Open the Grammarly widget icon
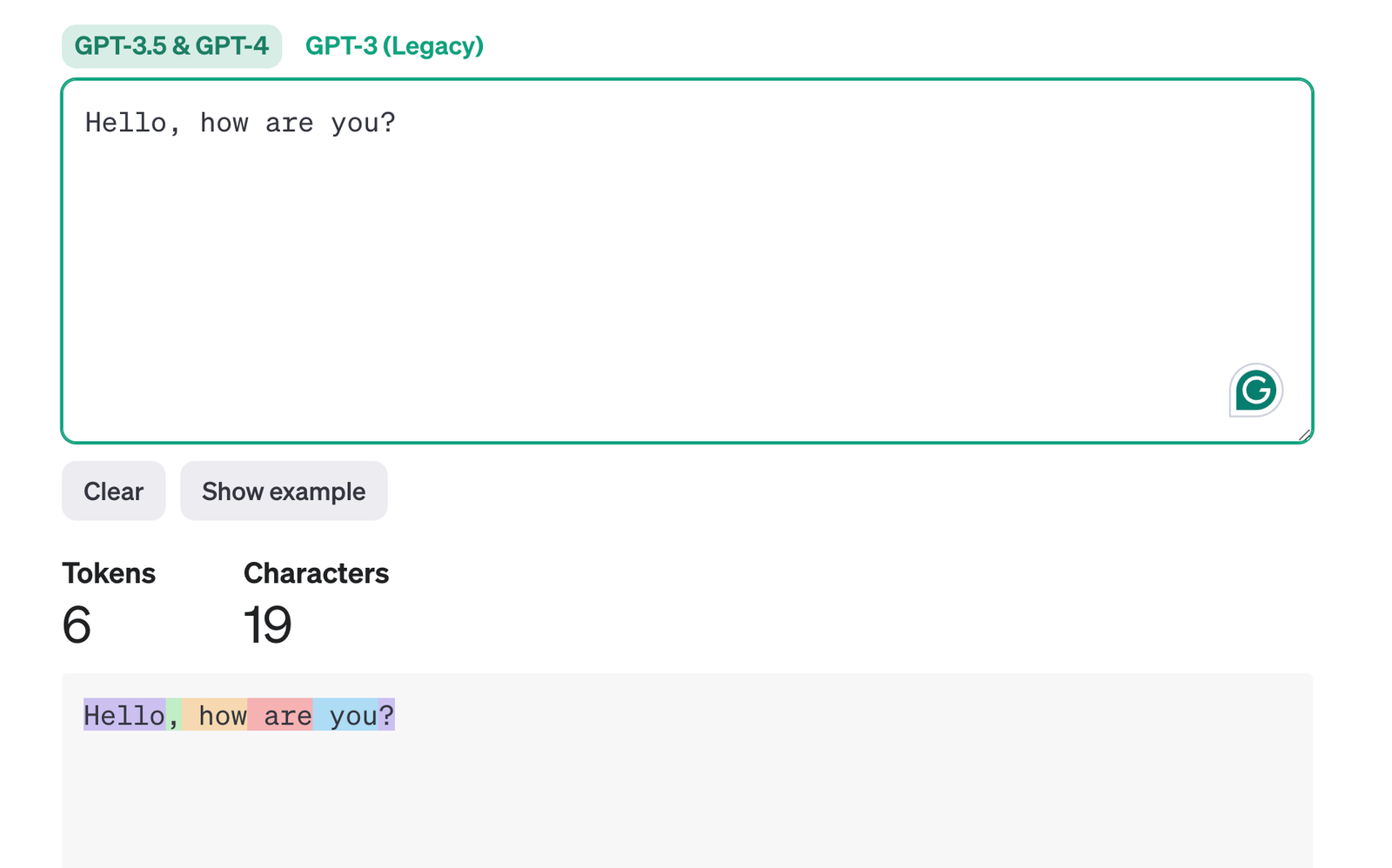The width and height of the screenshot is (1392, 868). click(x=1255, y=390)
